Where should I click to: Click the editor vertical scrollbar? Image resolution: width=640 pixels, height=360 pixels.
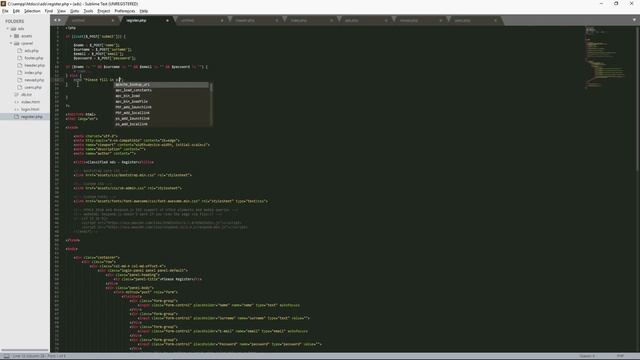point(637,98)
